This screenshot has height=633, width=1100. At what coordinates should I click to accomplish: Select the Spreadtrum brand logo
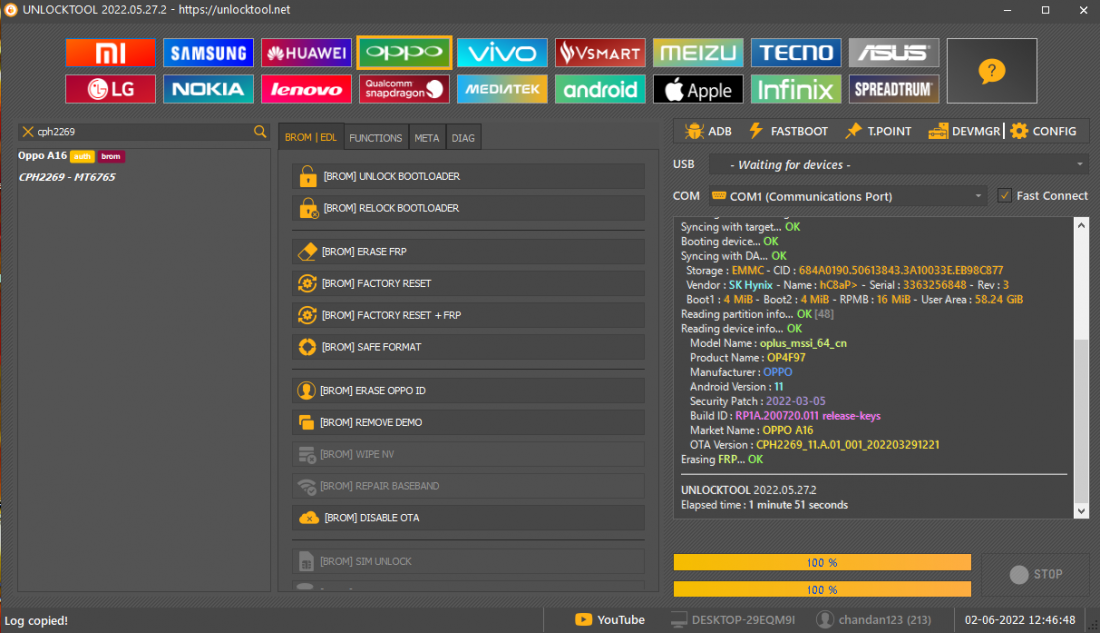coord(894,89)
